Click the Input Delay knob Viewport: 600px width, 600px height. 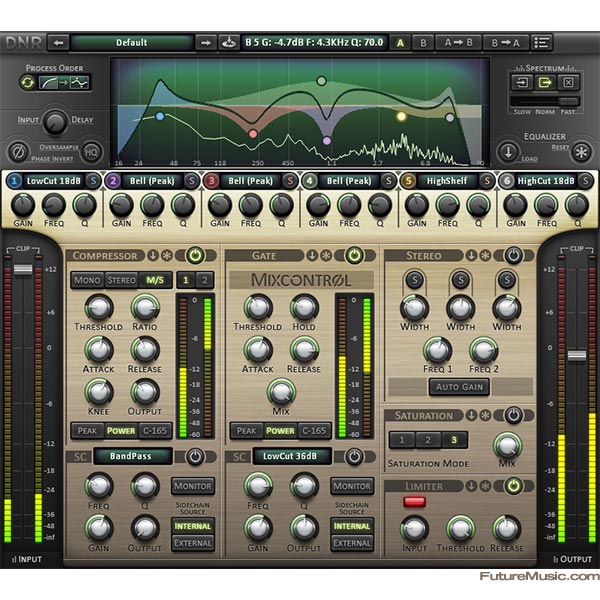[x=55, y=122]
